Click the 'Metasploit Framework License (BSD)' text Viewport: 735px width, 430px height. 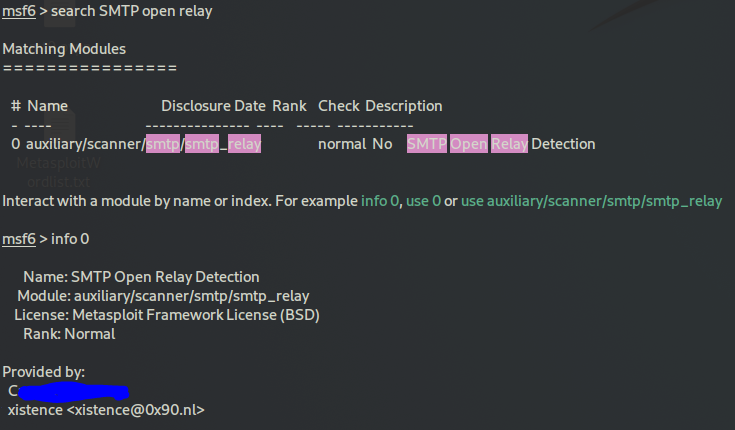tap(196, 315)
